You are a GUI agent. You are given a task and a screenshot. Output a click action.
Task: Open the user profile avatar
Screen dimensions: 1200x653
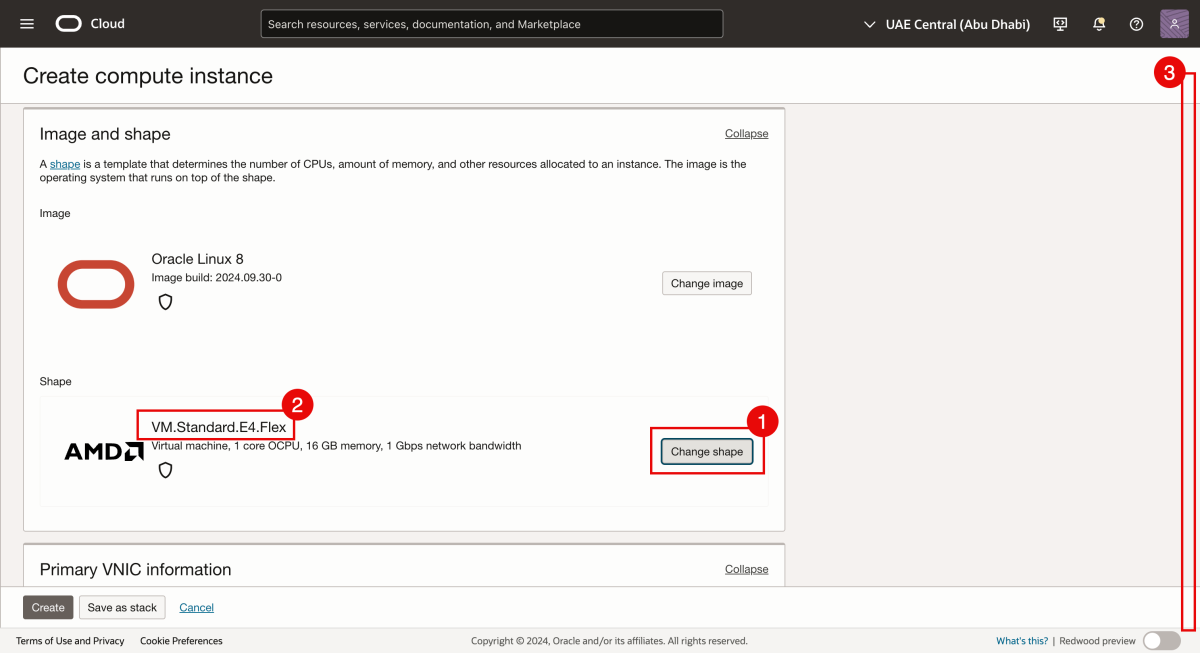(x=1174, y=23)
